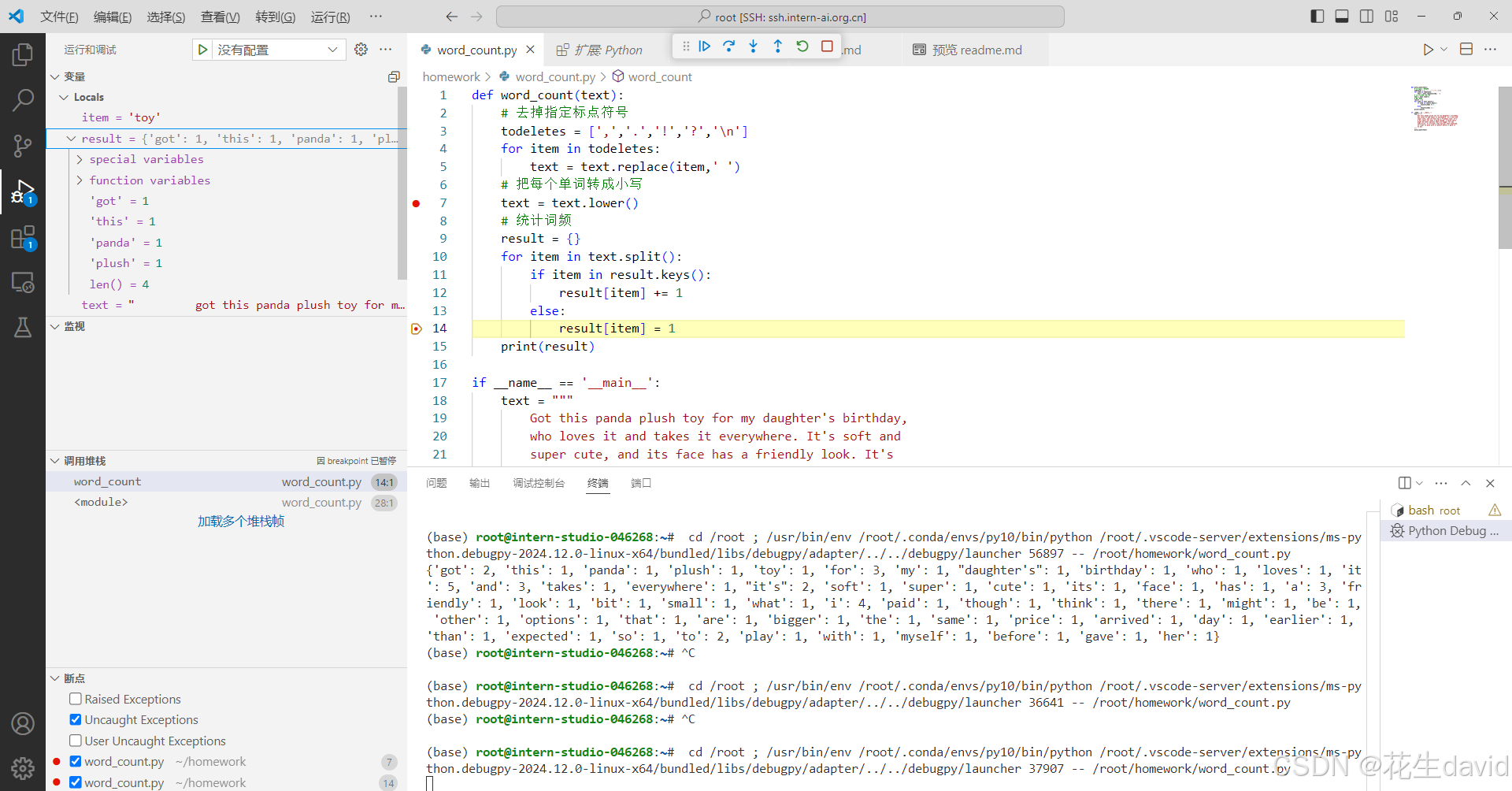This screenshot has width=1512, height=791.
Task: Click Step Into in the debug toolbar
Action: [x=754, y=46]
